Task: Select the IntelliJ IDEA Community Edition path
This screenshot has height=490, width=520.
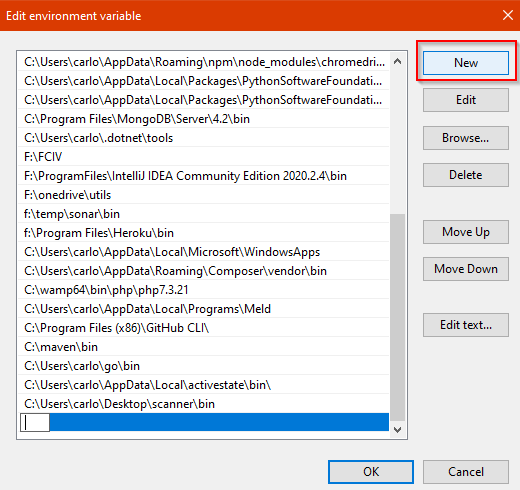Action: [x=203, y=176]
